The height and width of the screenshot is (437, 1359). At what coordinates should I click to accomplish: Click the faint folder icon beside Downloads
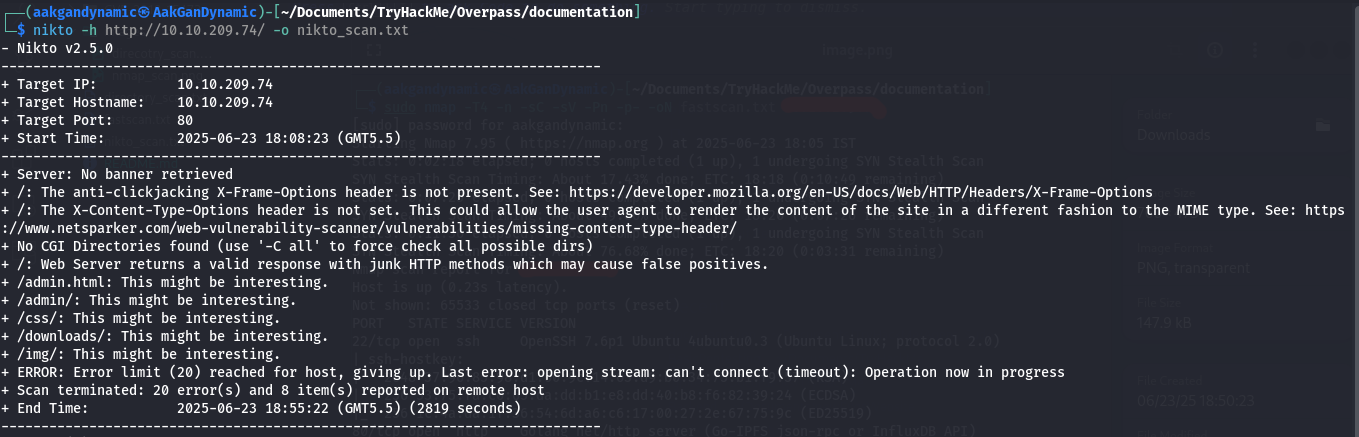click(x=1323, y=126)
